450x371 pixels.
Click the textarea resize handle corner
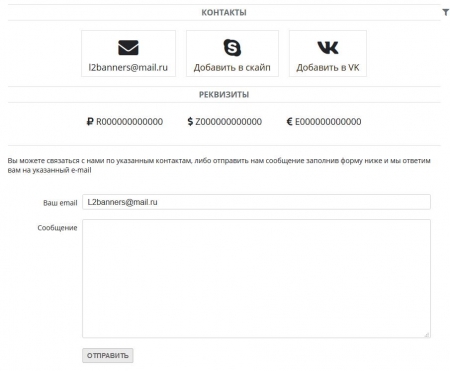[427, 335]
